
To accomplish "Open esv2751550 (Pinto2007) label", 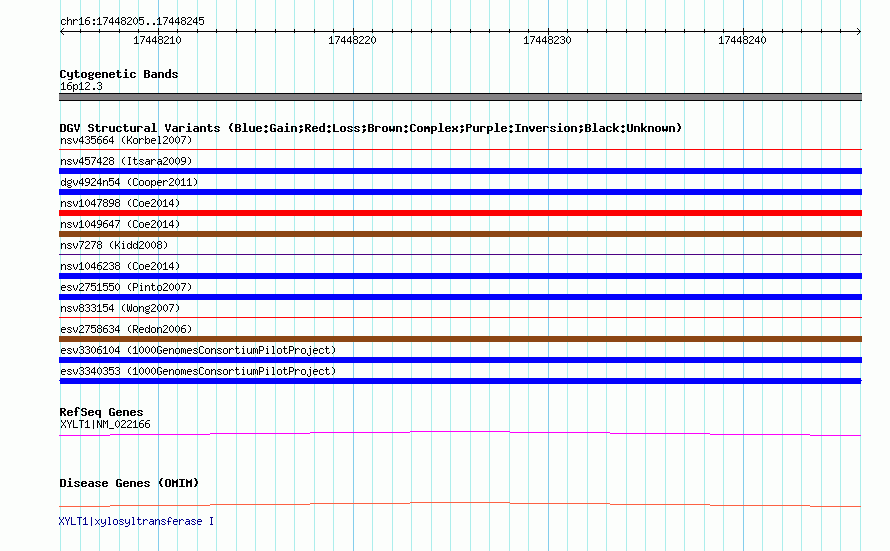I will click(126, 287).
